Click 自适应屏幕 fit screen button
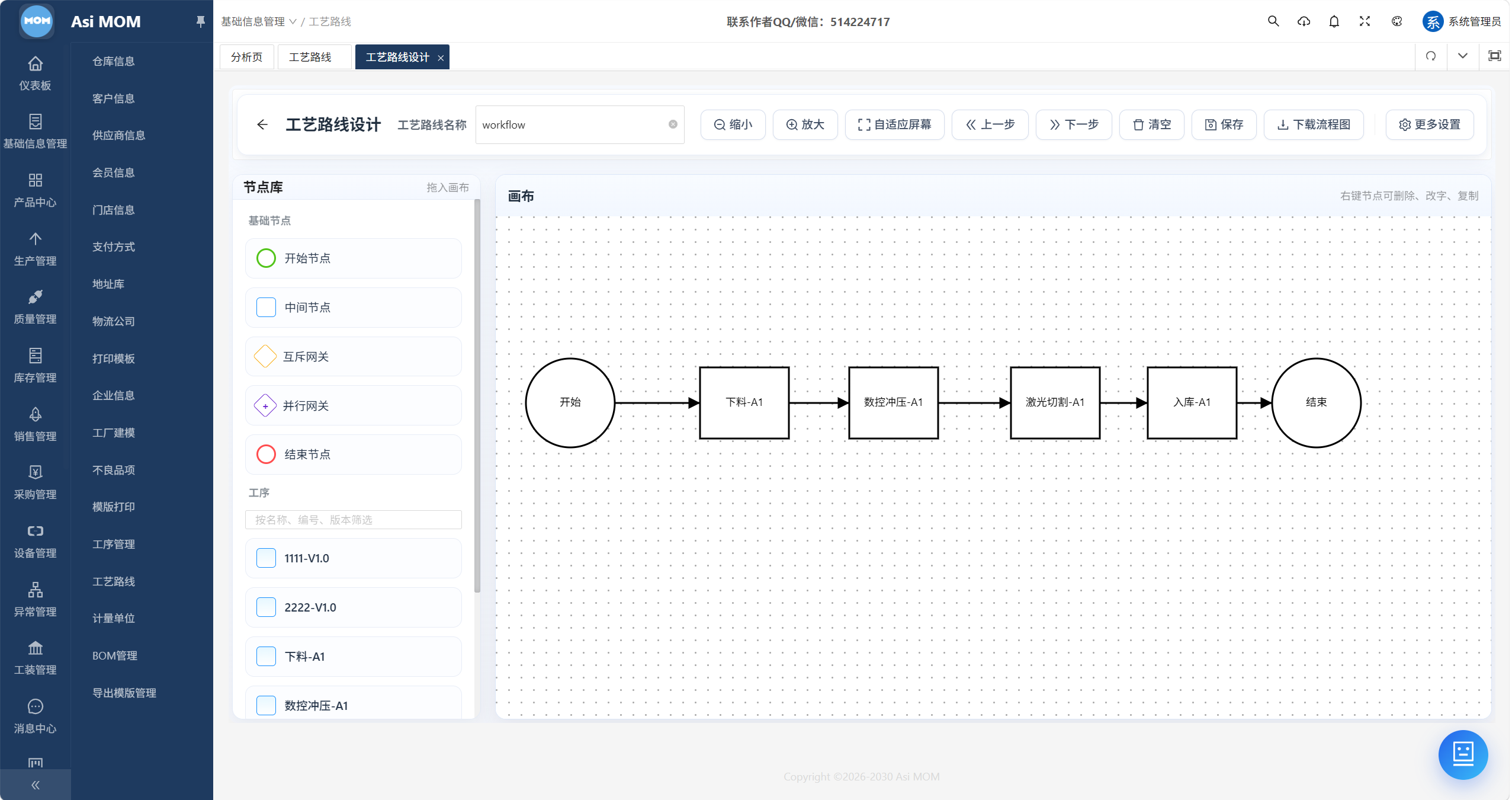The width and height of the screenshot is (1512, 800). tap(894, 124)
